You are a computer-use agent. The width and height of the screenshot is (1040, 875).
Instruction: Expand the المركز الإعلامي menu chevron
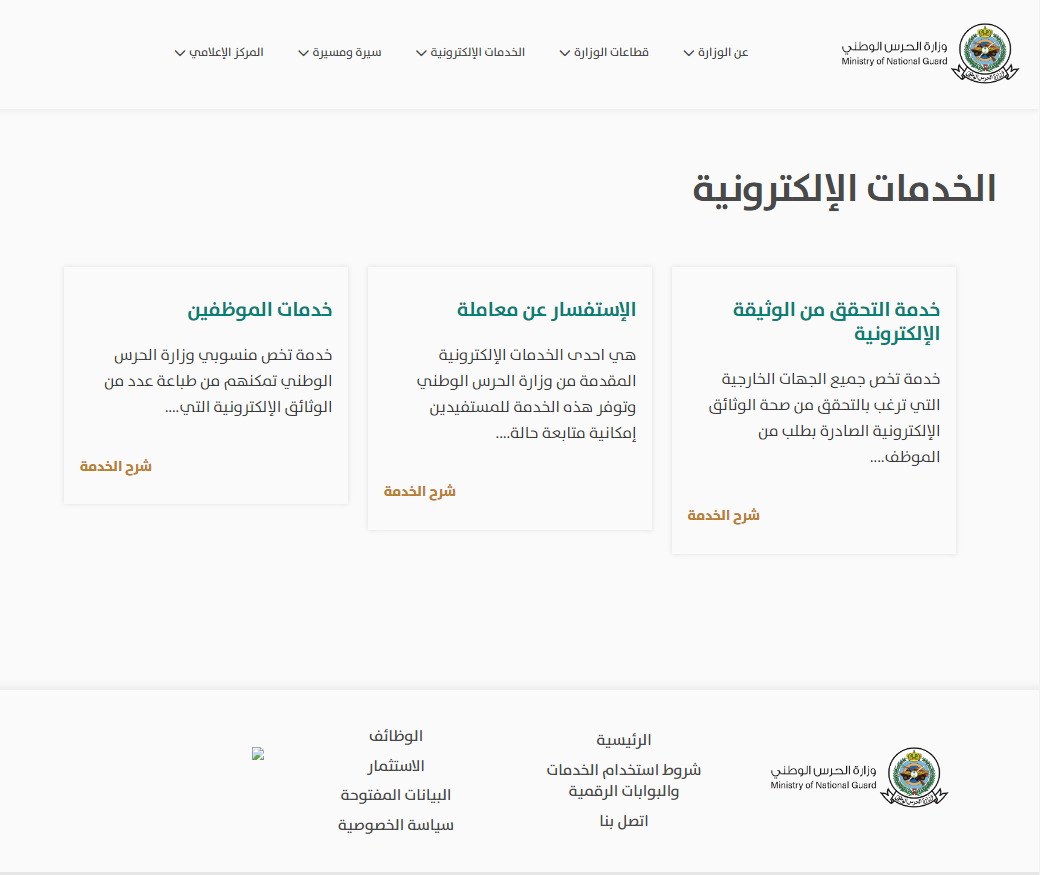(x=180, y=53)
